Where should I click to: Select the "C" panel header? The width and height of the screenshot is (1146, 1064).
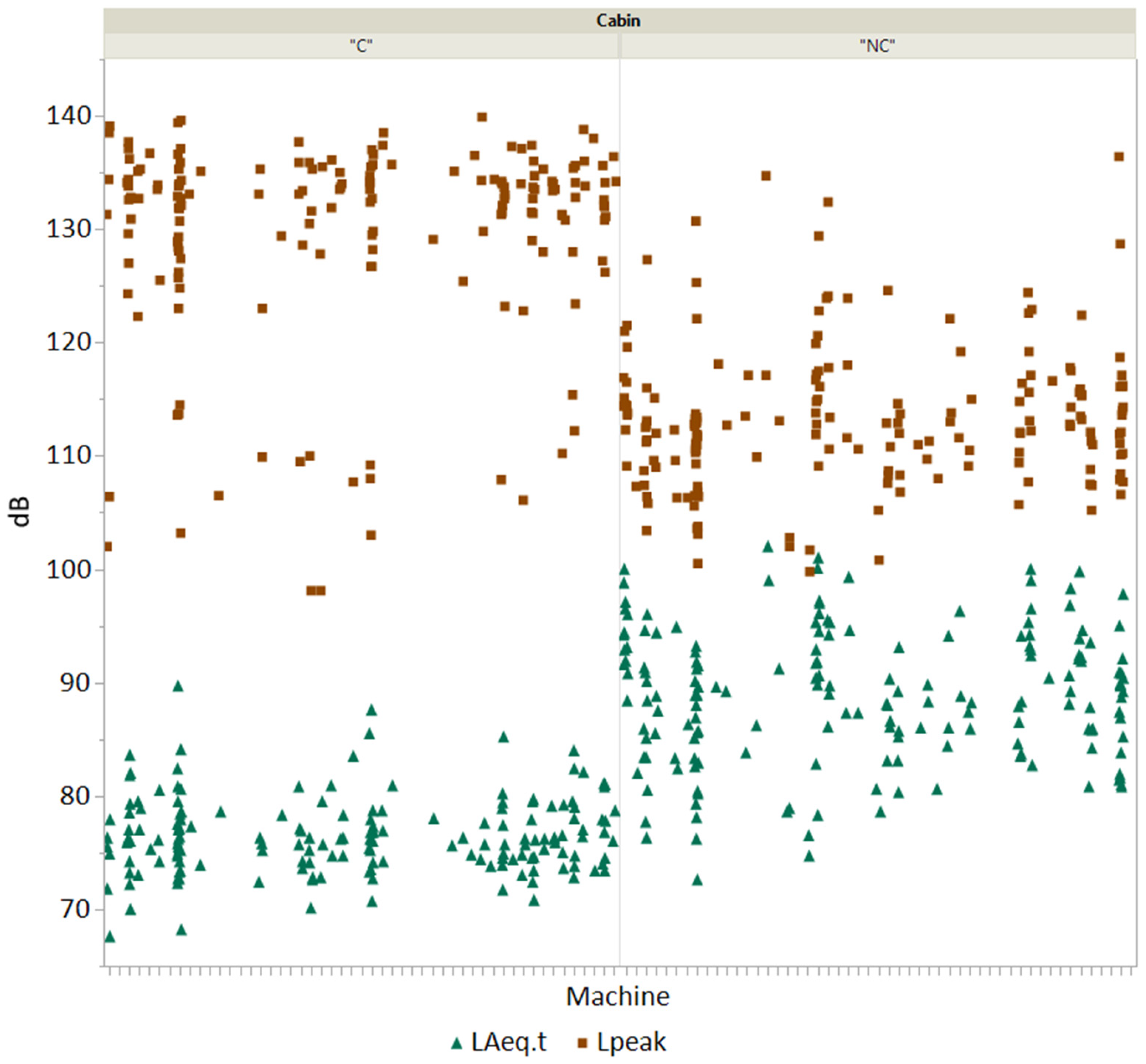(361, 46)
